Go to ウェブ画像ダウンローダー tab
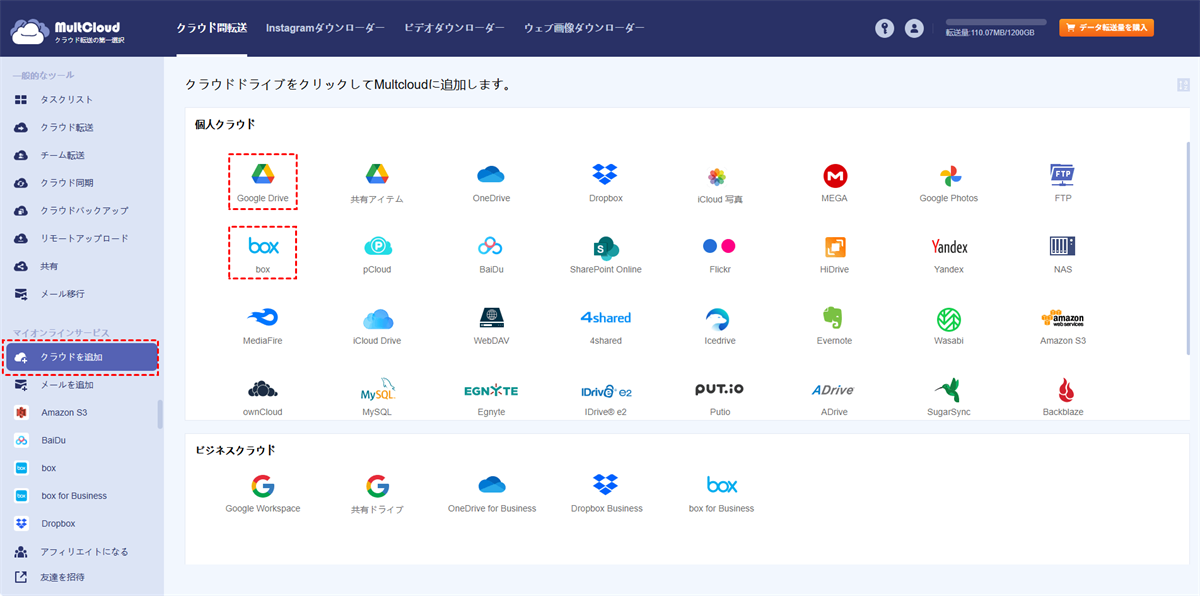This screenshot has height=596, width=1200. click(x=584, y=28)
